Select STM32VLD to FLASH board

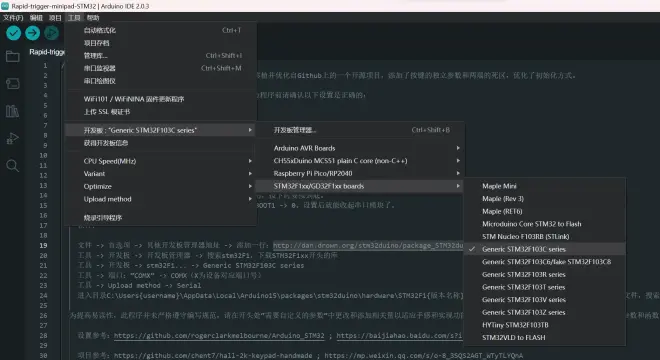click(x=545, y=338)
